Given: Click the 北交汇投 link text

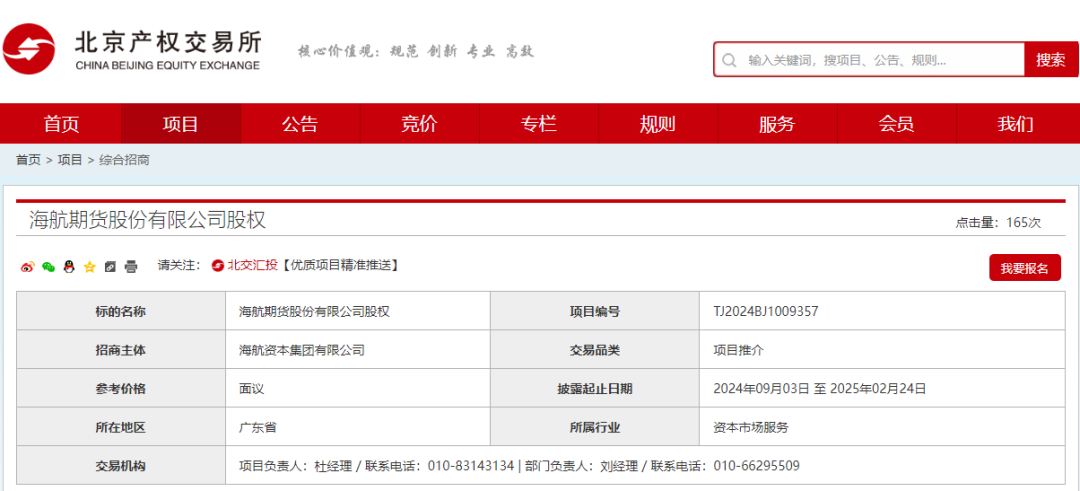Looking at the screenshot, I should (253, 265).
